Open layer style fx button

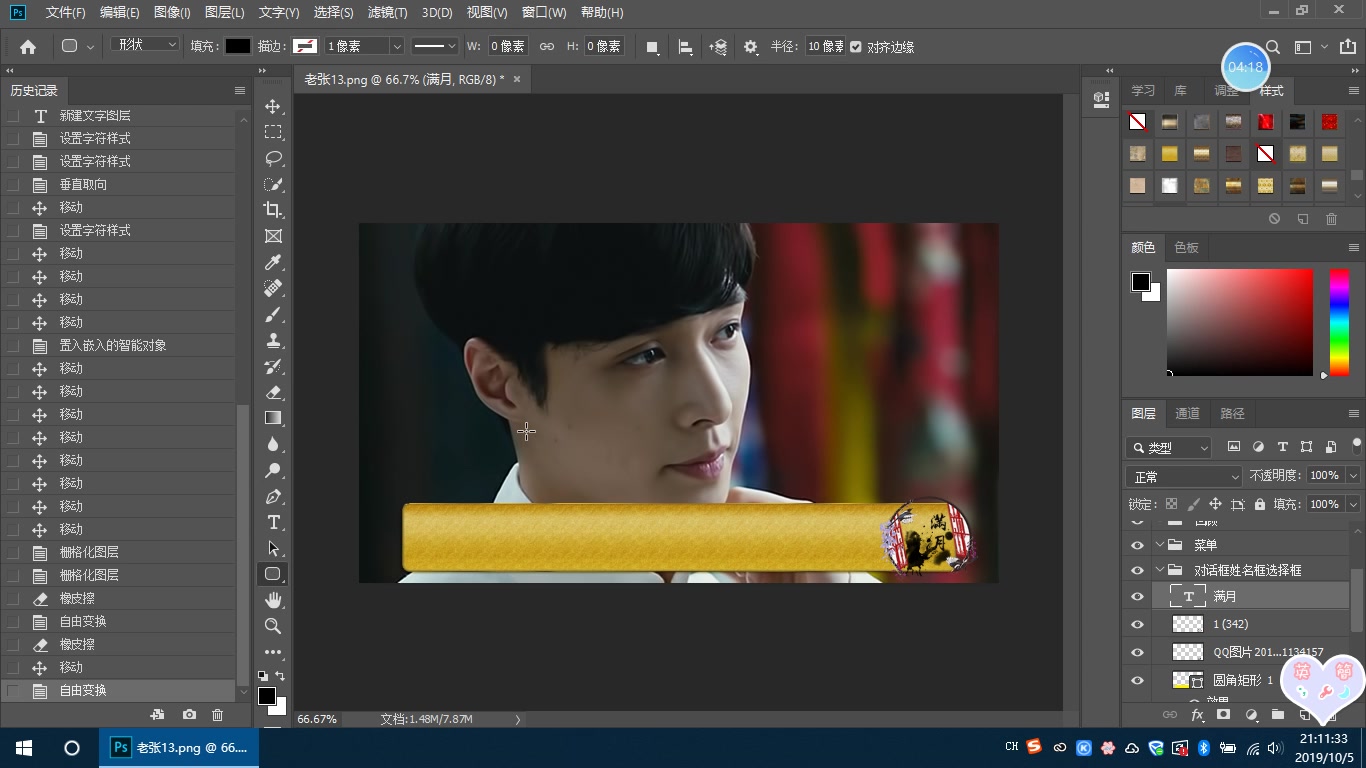pyautogui.click(x=1197, y=715)
